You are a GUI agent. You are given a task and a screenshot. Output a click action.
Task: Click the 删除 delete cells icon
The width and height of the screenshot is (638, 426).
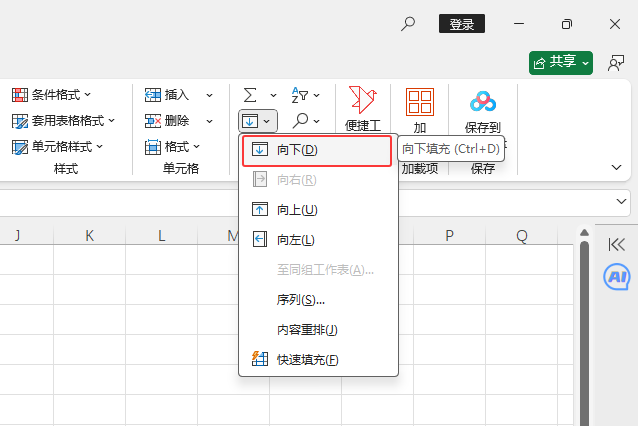pos(153,121)
